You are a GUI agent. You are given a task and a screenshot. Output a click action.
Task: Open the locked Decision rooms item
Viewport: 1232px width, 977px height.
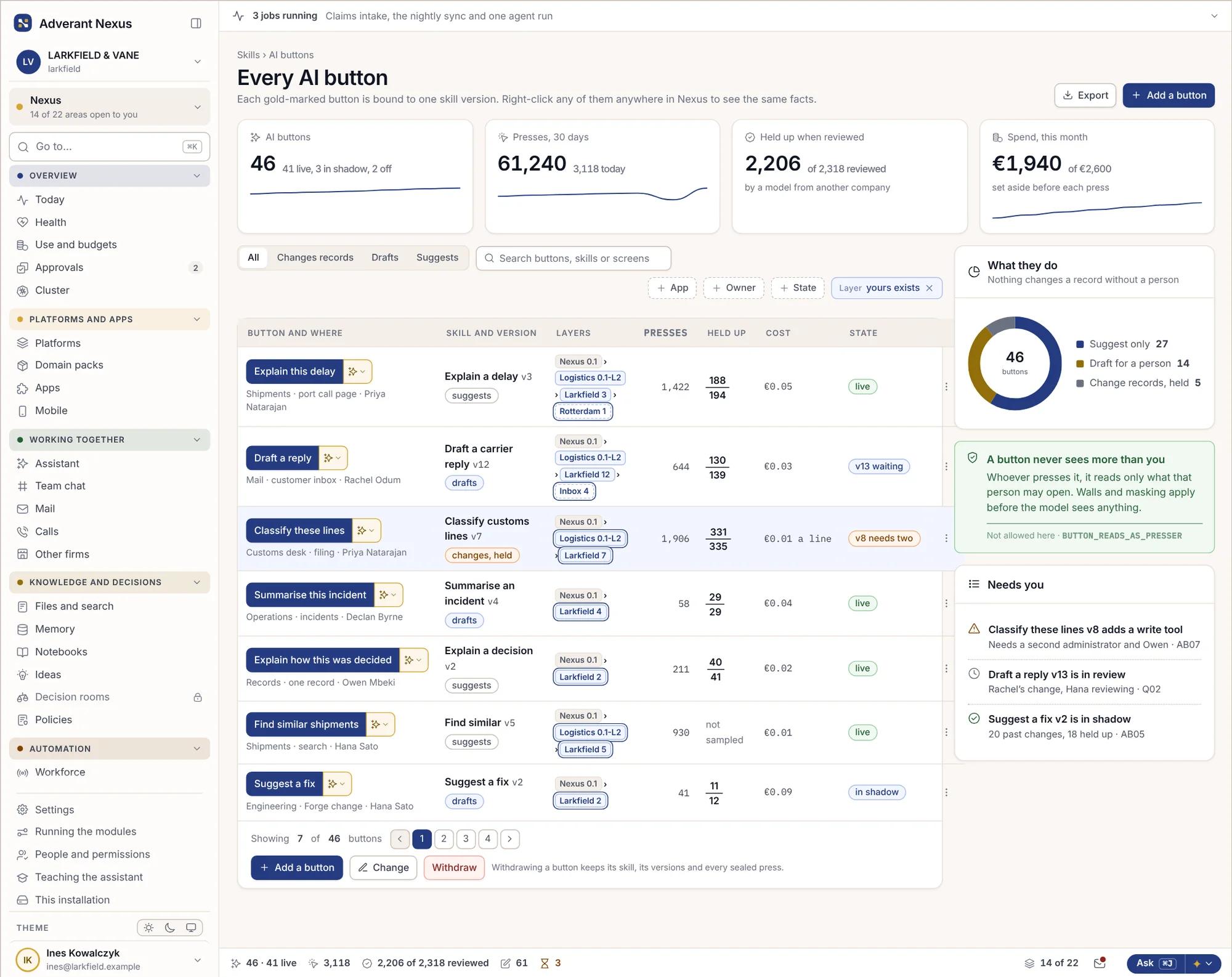click(x=110, y=697)
